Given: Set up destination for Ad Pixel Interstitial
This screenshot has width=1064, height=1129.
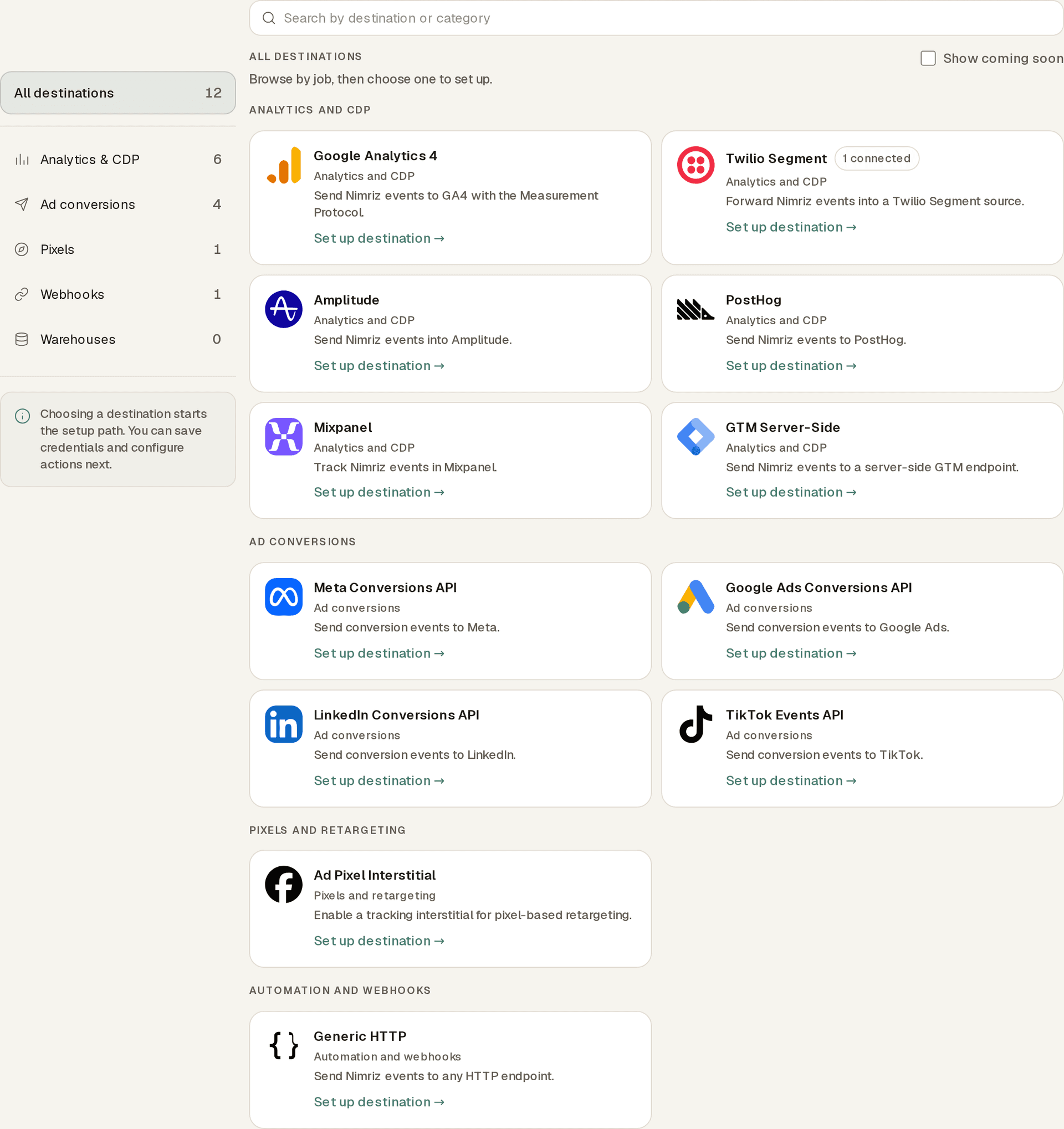Looking at the screenshot, I should pyautogui.click(x=378, y=941).
